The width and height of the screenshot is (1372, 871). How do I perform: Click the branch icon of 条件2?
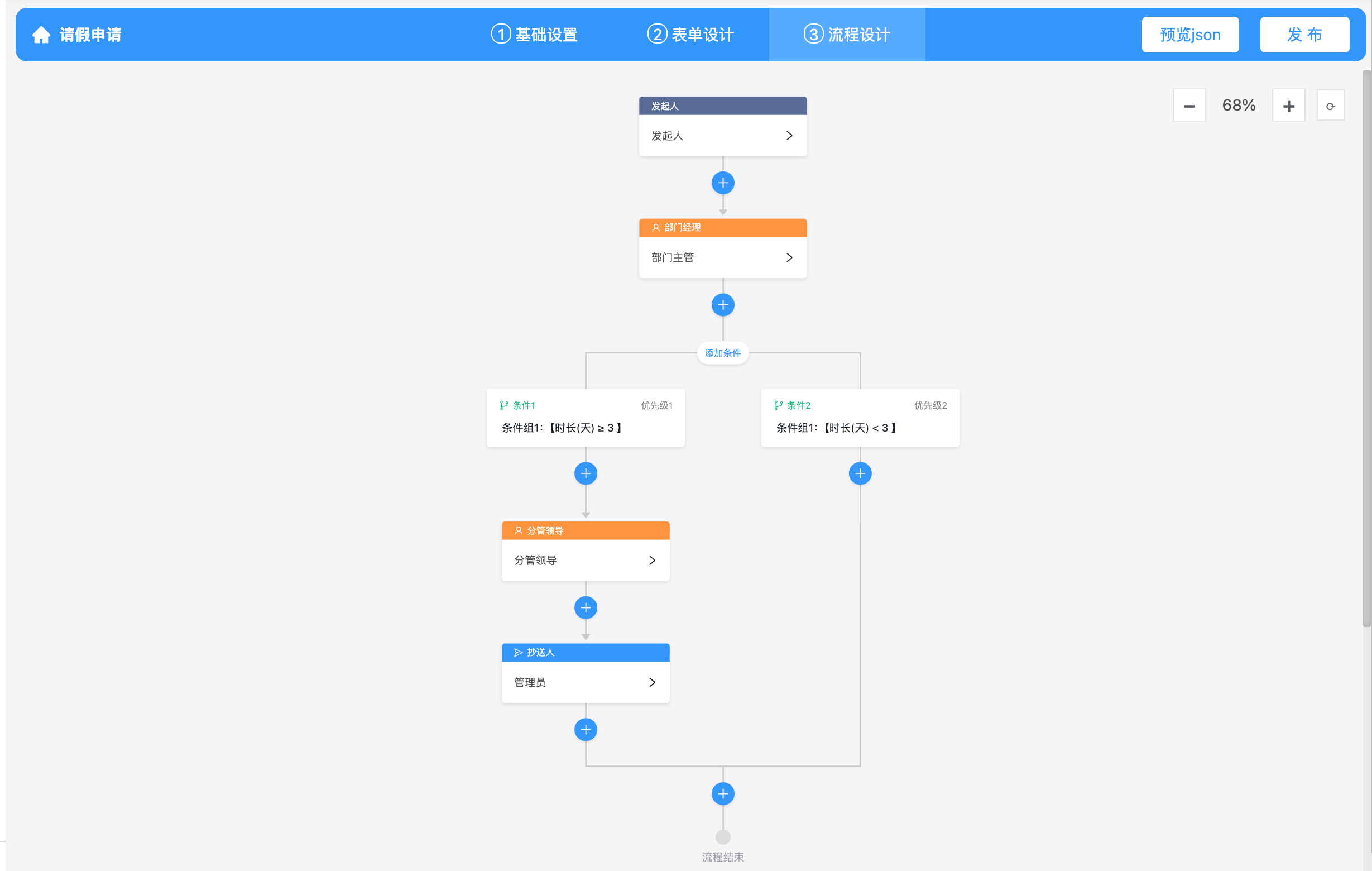pos(778,405)
